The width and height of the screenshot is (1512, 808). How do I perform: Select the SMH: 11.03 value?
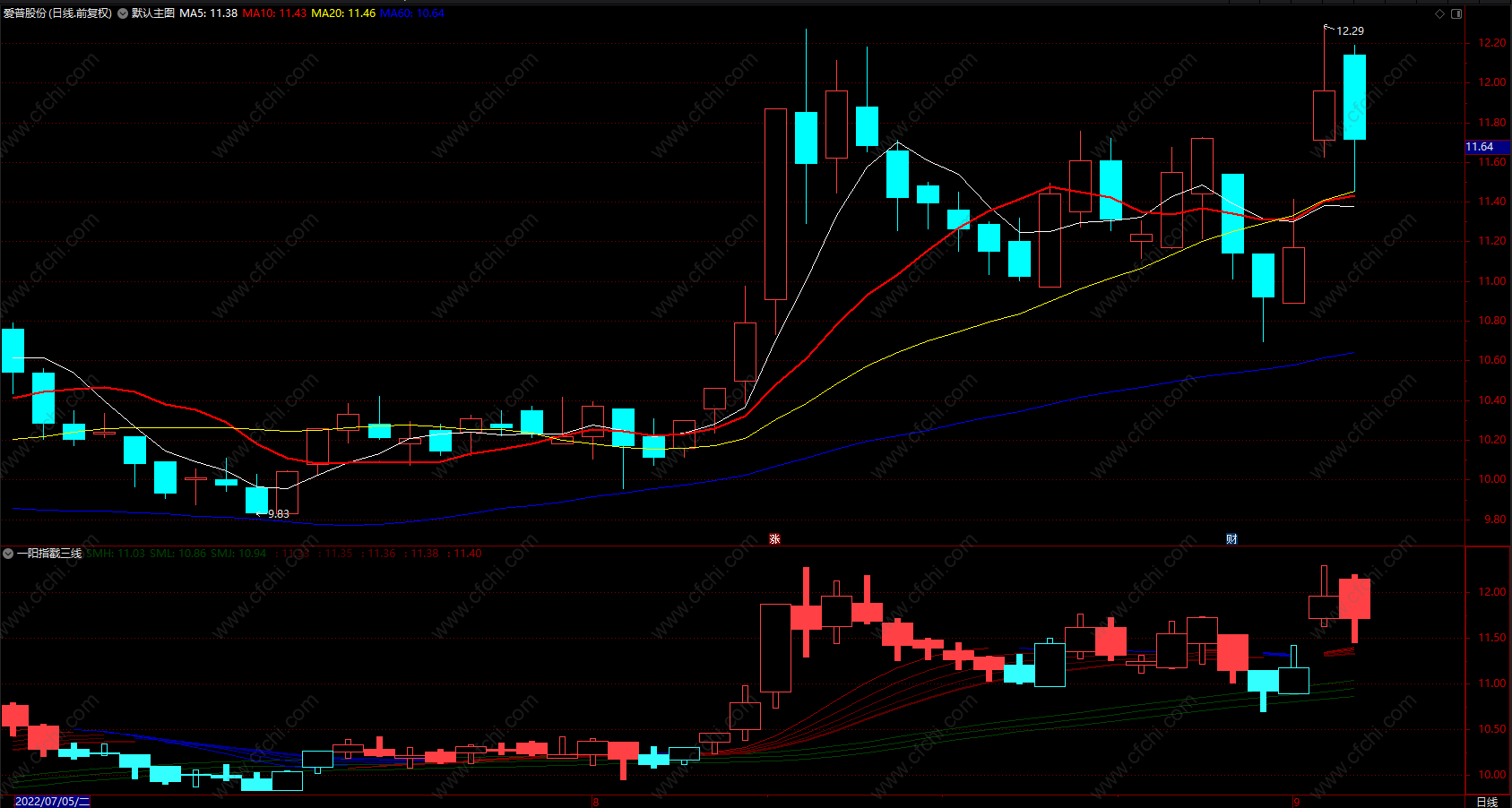pos(116,554)
